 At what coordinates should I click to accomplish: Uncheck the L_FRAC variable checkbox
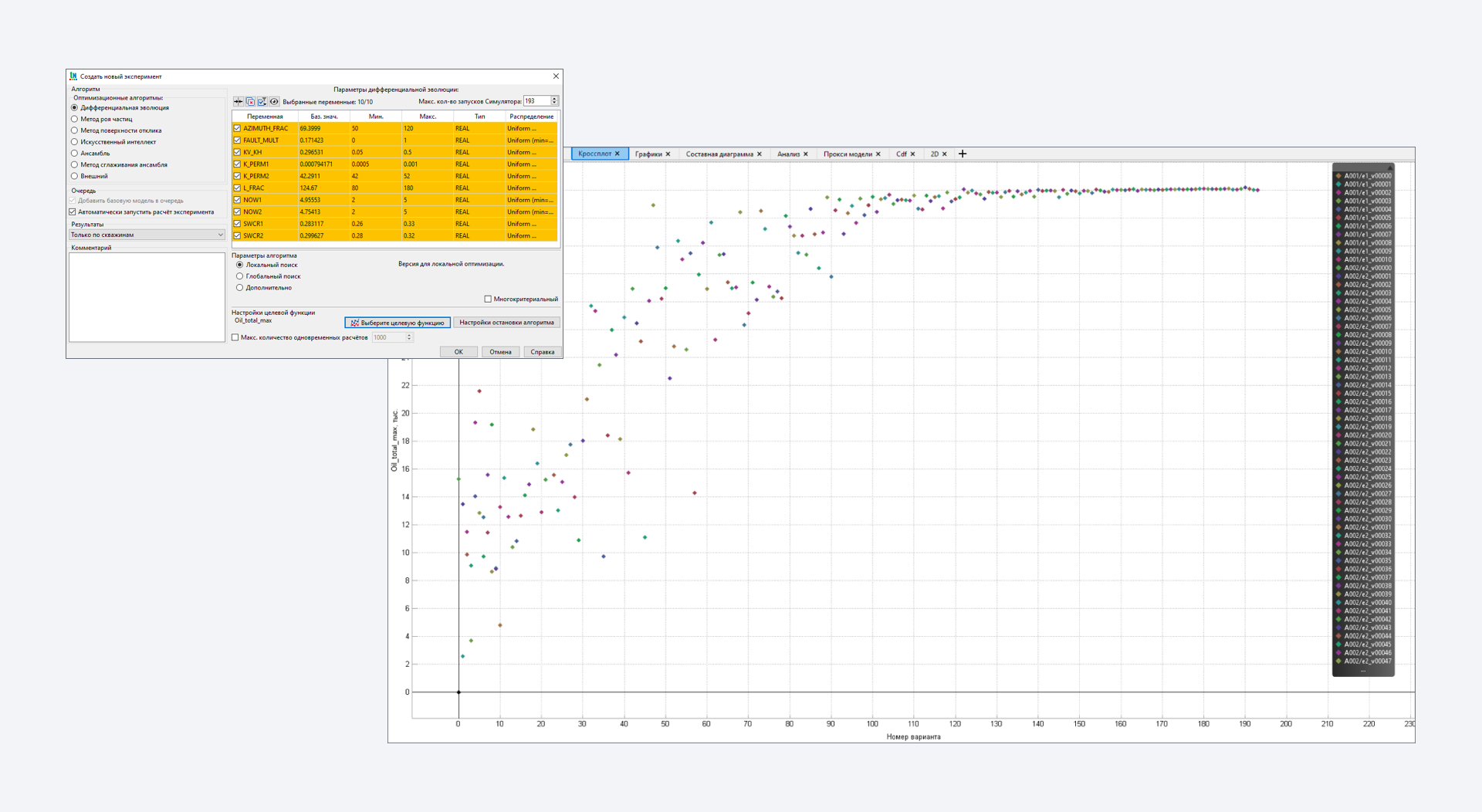pyautogui.click(x=237, y=188)
